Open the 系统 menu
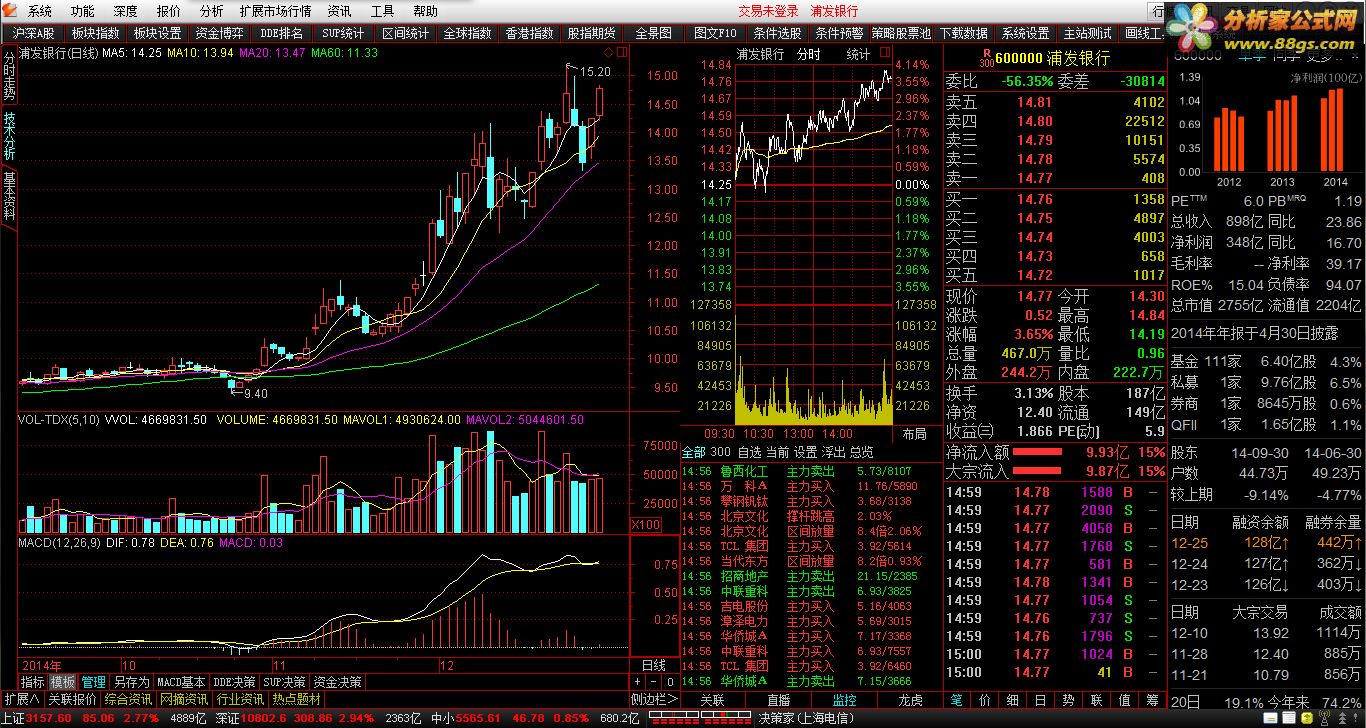Image resolution: width=1366 pixels, height=728 pixels. [40, 11]
